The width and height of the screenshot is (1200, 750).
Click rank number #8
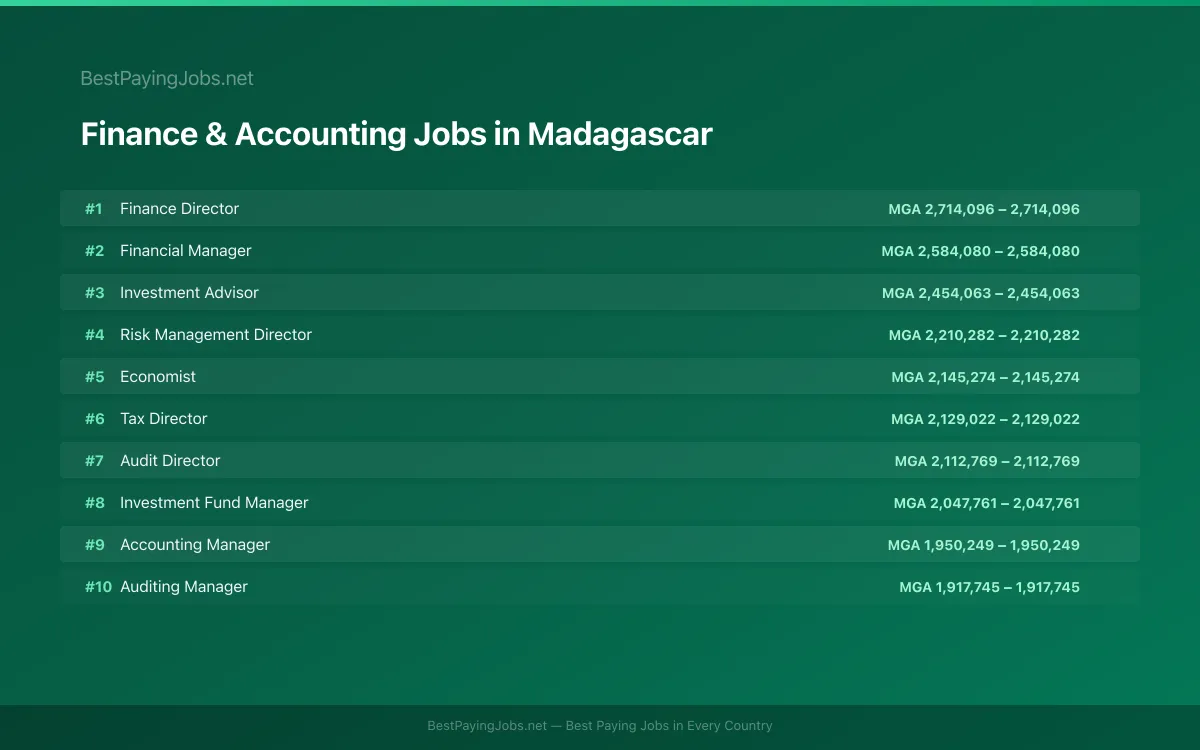pyautogui.click(x=94, y=503)
